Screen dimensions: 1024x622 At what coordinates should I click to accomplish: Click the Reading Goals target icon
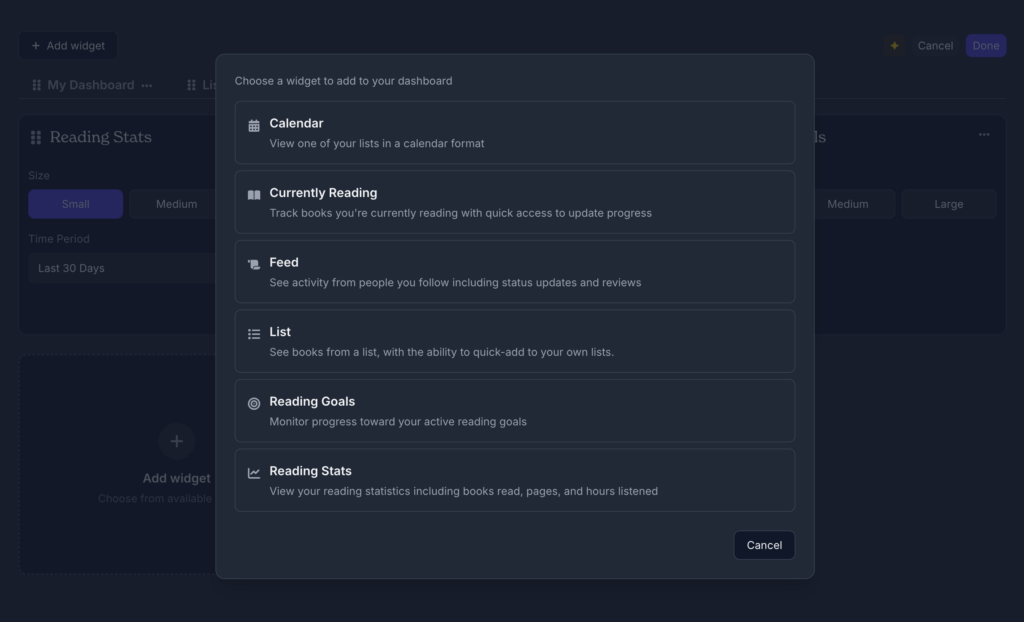pyautogui.click(x=254, y=404)
